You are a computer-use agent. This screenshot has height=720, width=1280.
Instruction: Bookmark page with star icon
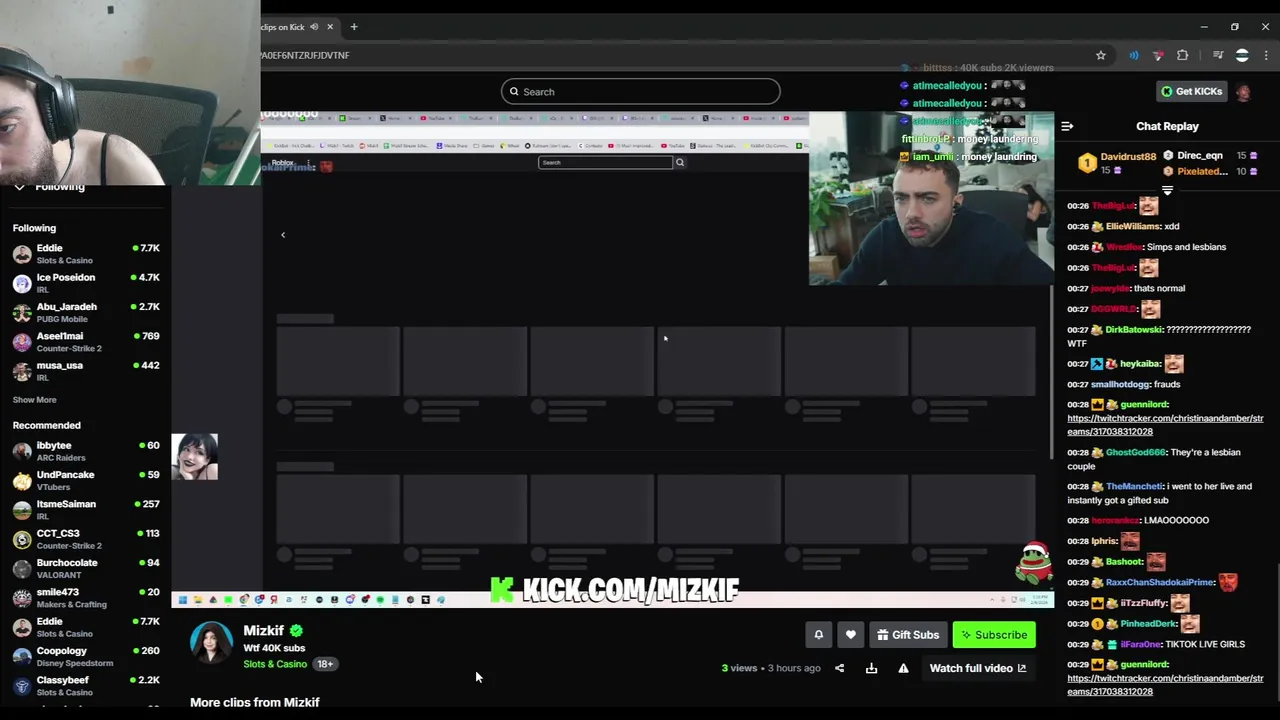click(1101, 55)
